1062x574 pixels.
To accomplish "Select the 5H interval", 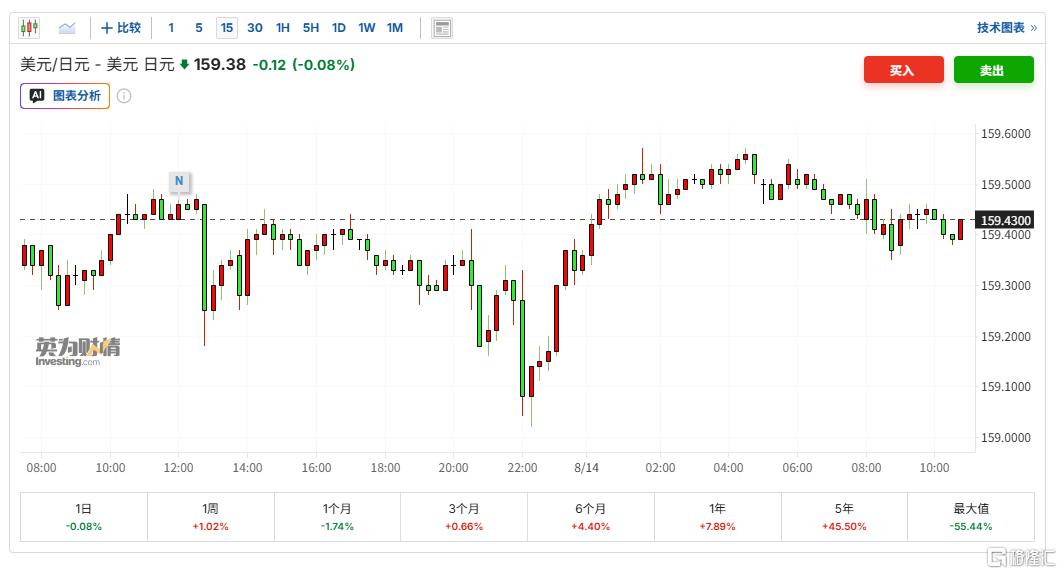I will [x=311, y=28].
